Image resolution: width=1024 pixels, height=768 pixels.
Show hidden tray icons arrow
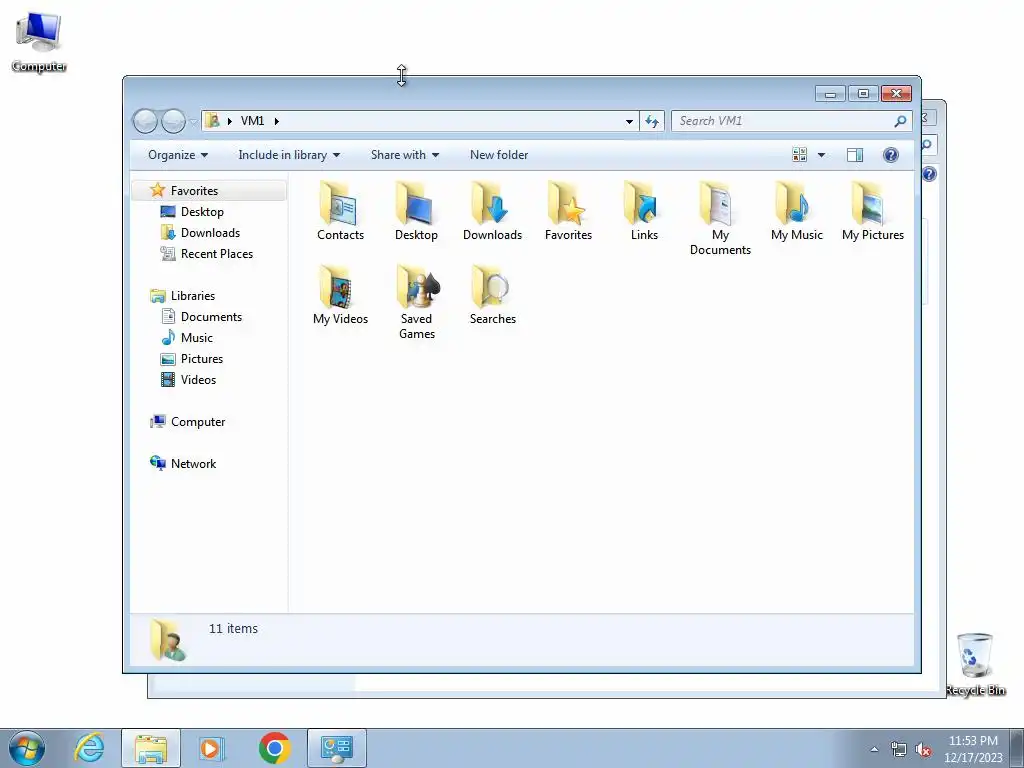[x=874, y=750]
